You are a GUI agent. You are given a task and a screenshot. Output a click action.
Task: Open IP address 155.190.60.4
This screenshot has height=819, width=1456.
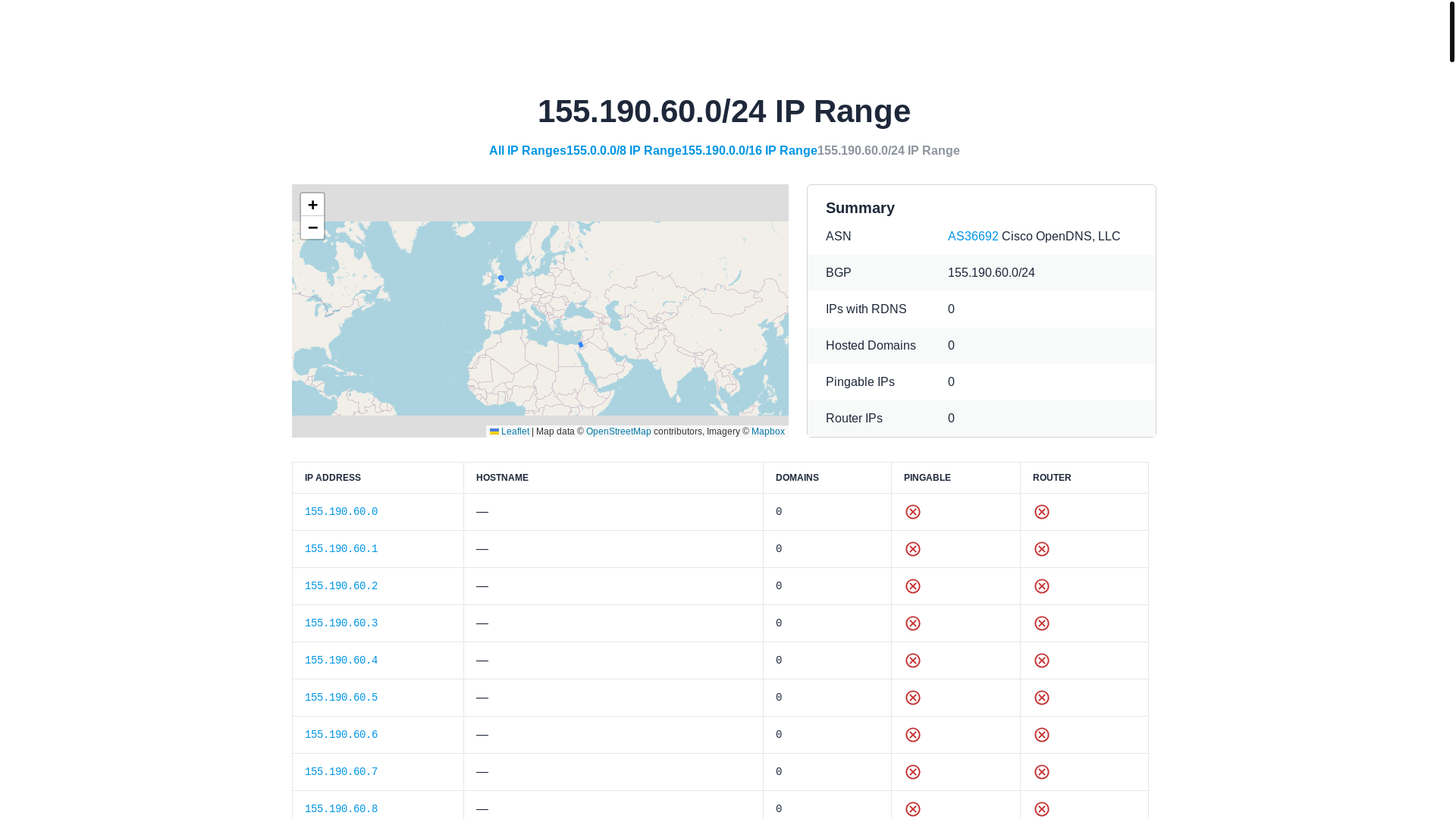[x=341, y=661]
